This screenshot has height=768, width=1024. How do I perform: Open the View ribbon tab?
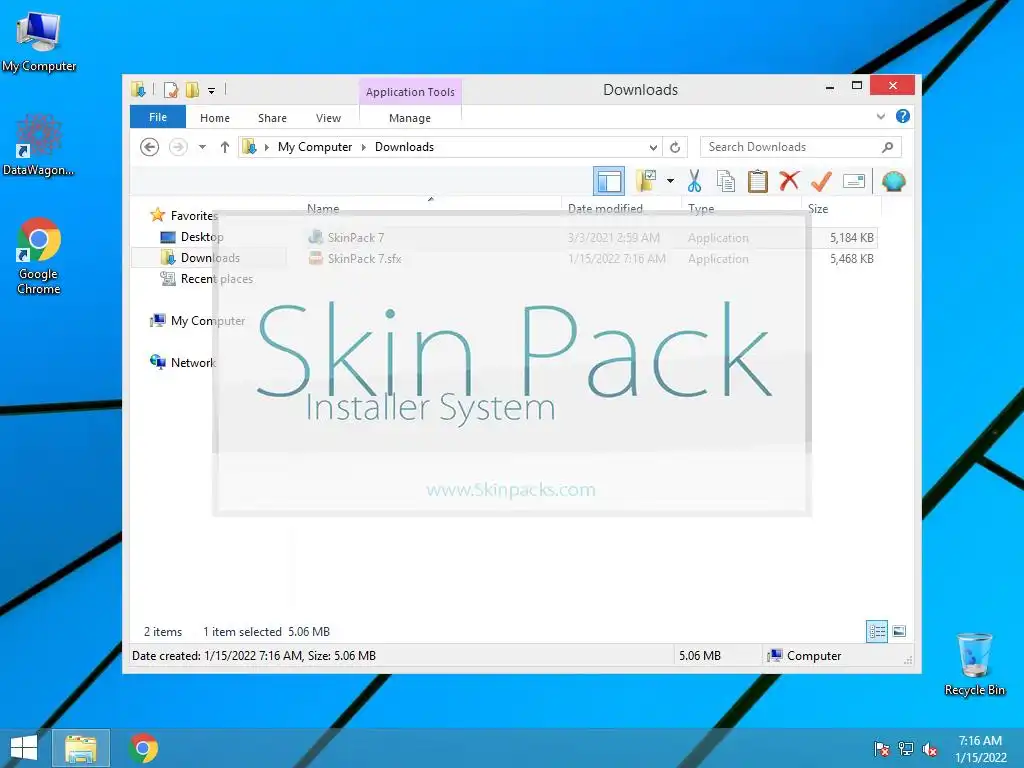click(328, 118)
